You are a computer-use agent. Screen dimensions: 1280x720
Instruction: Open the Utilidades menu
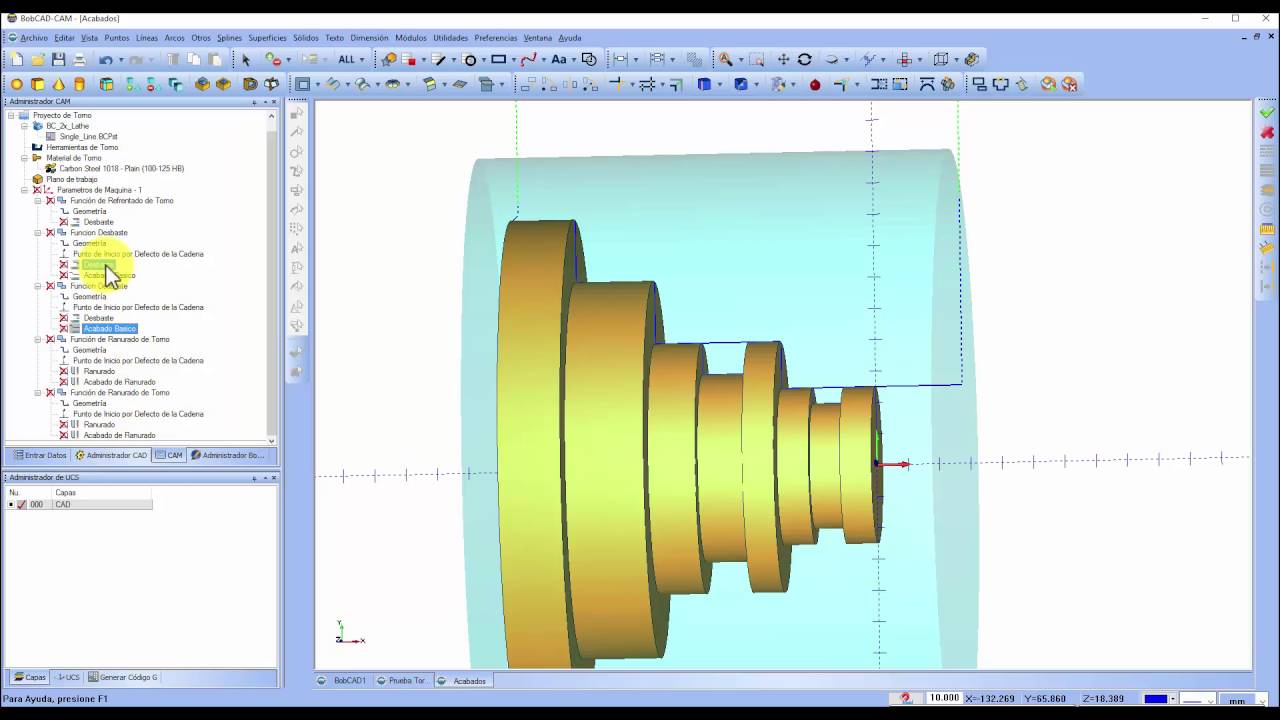[x=450, y=38]
